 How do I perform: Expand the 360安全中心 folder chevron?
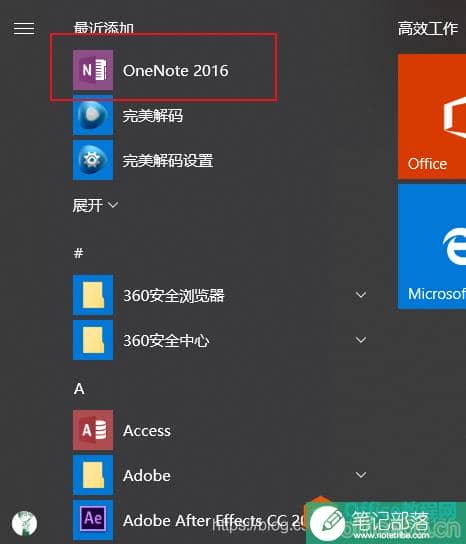click(361, 340)
